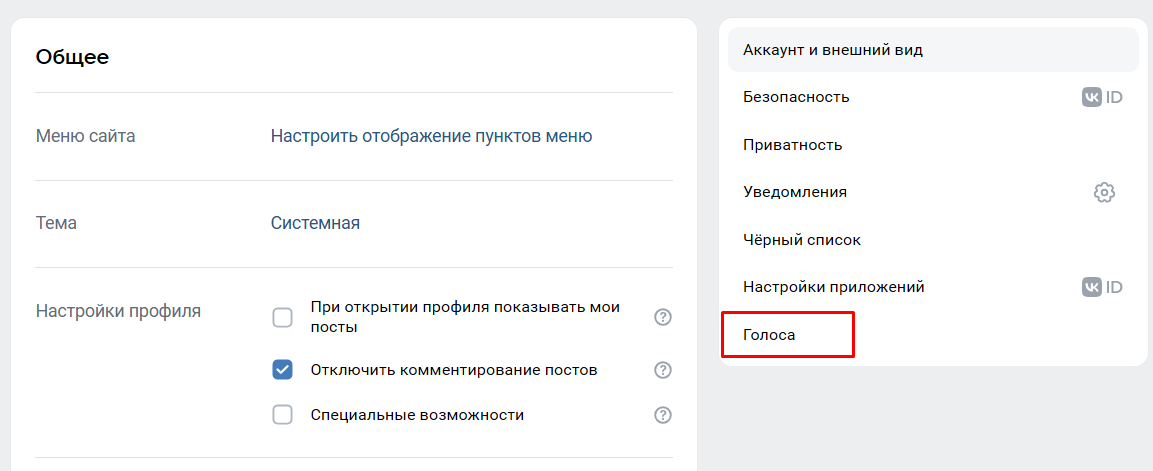Open notification gear icon next to Уведомления

click(1104, 192)
